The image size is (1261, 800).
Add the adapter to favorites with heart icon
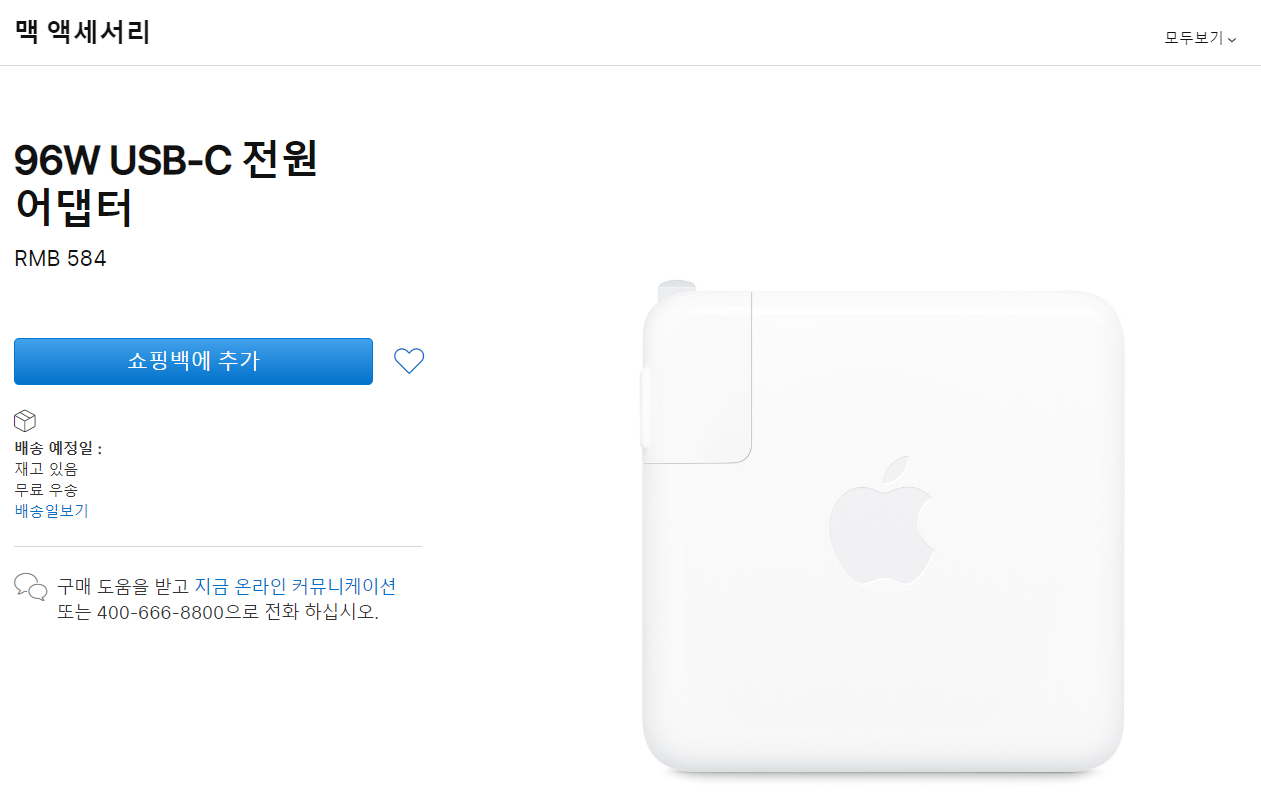point(409,361)
